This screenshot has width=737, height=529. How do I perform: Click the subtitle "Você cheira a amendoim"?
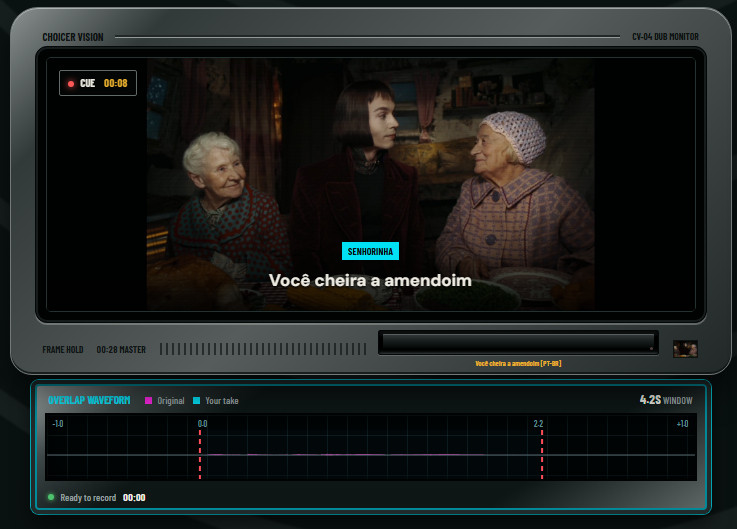370,280
